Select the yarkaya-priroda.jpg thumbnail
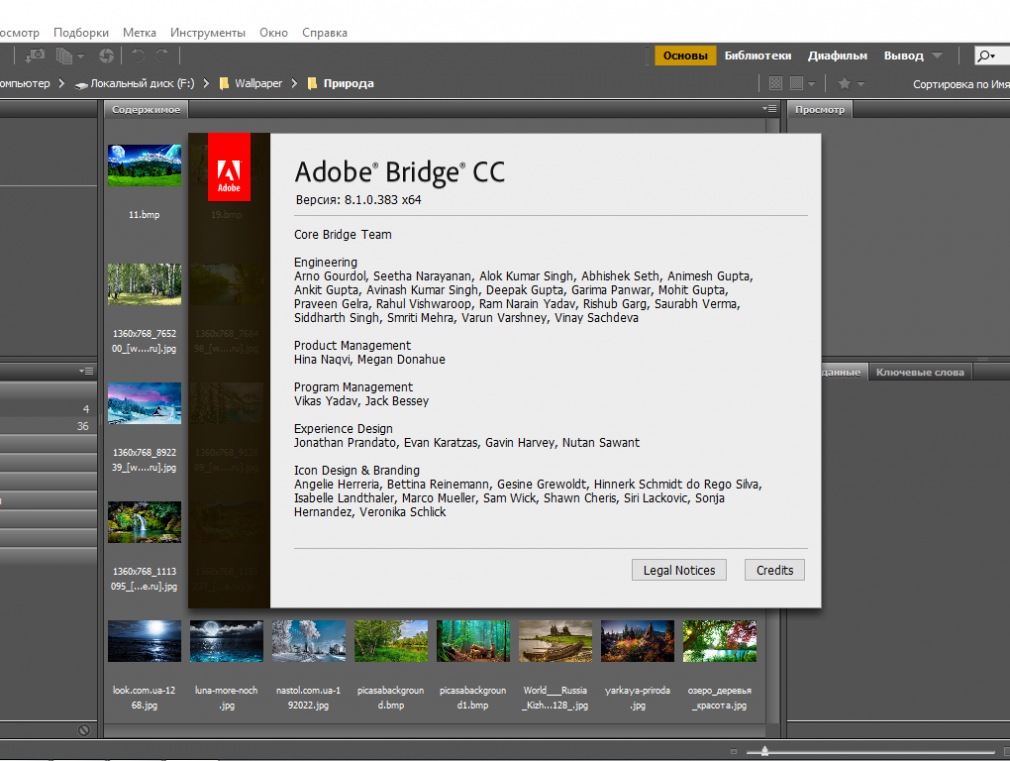The width and height of the screenshot is (1010, 761). (637, 641)
